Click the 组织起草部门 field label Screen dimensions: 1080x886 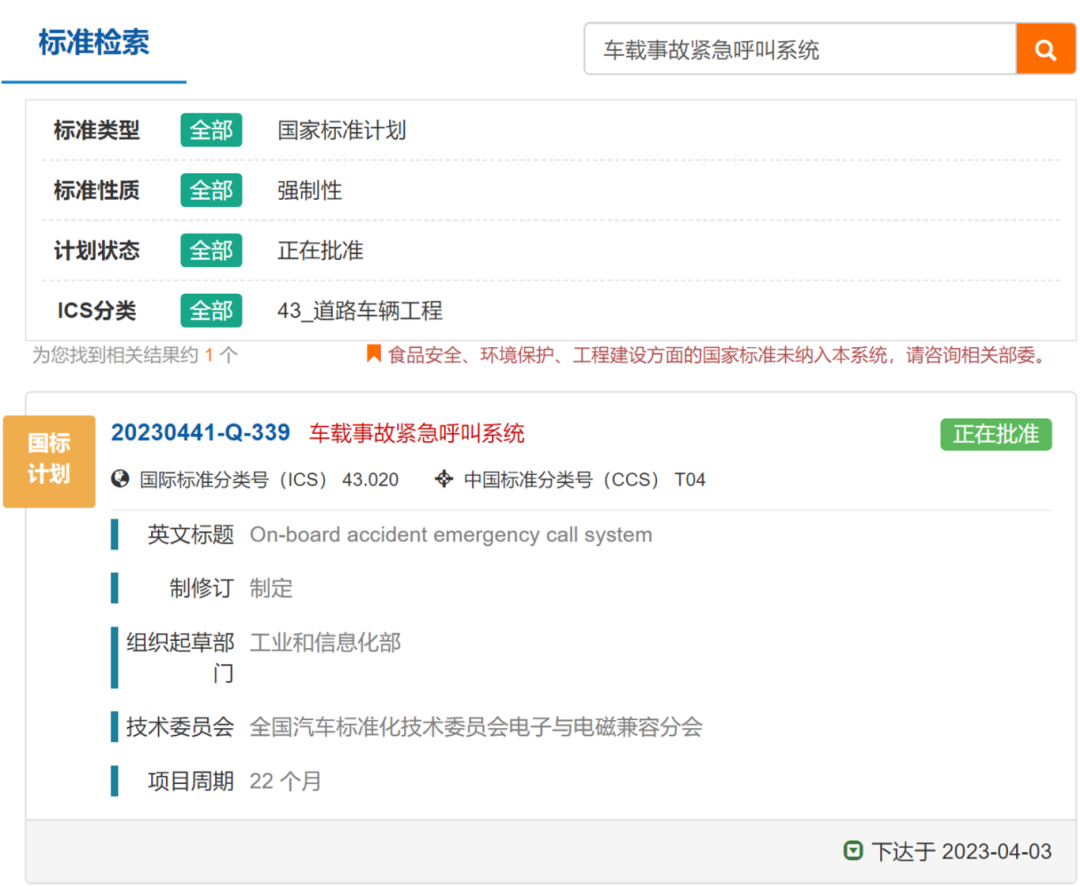[x=180, y=657]
